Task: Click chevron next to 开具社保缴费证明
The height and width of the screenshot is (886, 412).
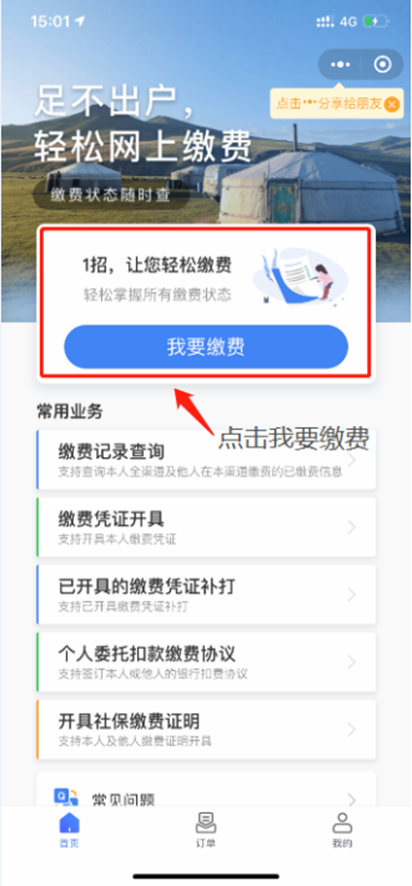Action: 352,729
